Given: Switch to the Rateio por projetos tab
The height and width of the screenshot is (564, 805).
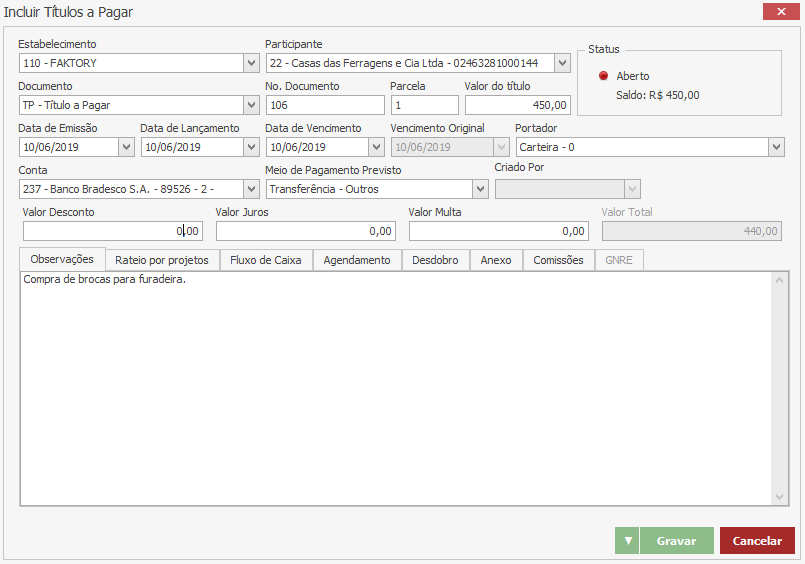Looking at the screenshot, I should pyautogui.click(x=162, y=260).
